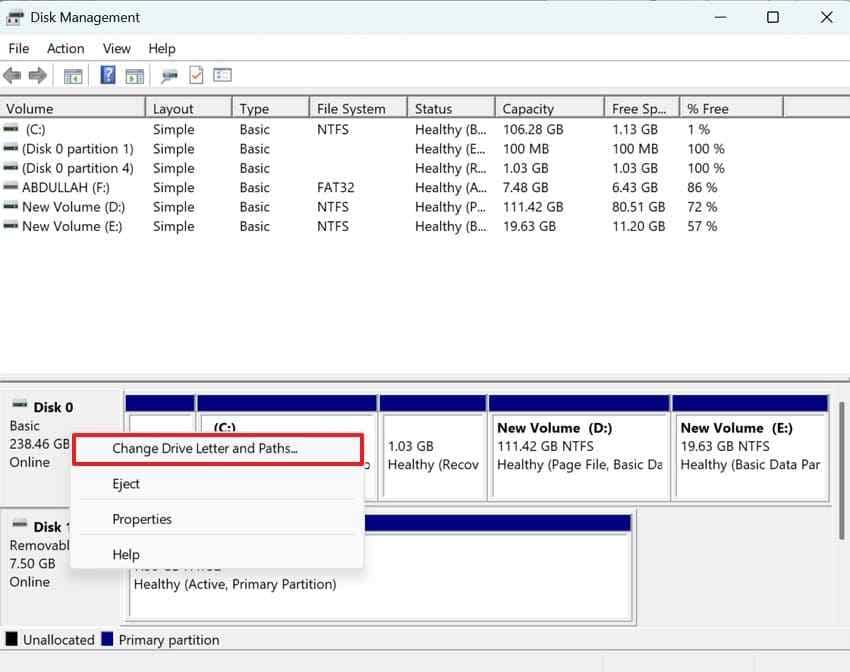Sort by the File System column header
The height and width of the screenshot is (672, 850).
coord(358,108)
